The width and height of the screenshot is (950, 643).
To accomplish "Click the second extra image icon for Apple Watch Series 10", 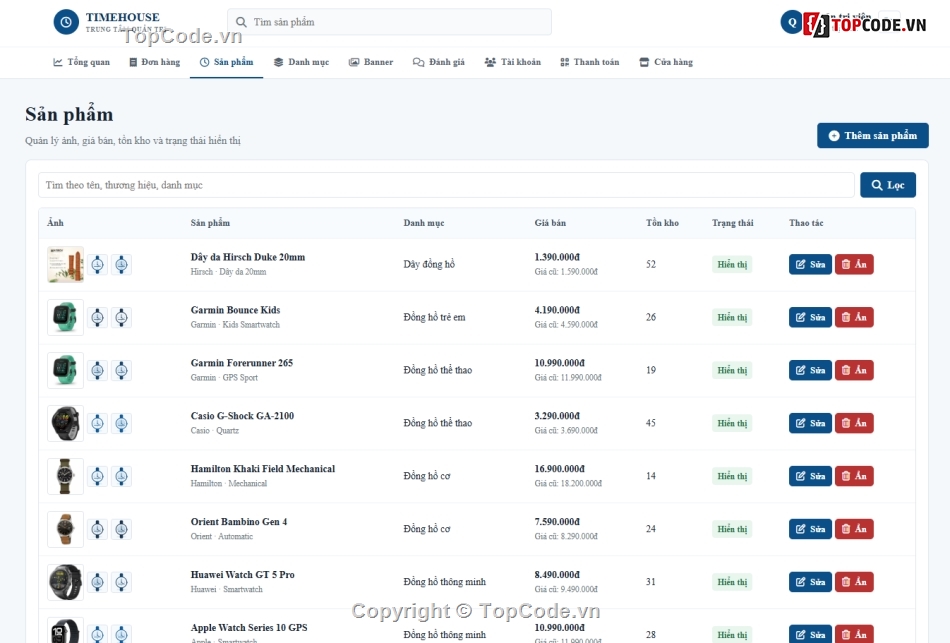I will tap(121, 634).
